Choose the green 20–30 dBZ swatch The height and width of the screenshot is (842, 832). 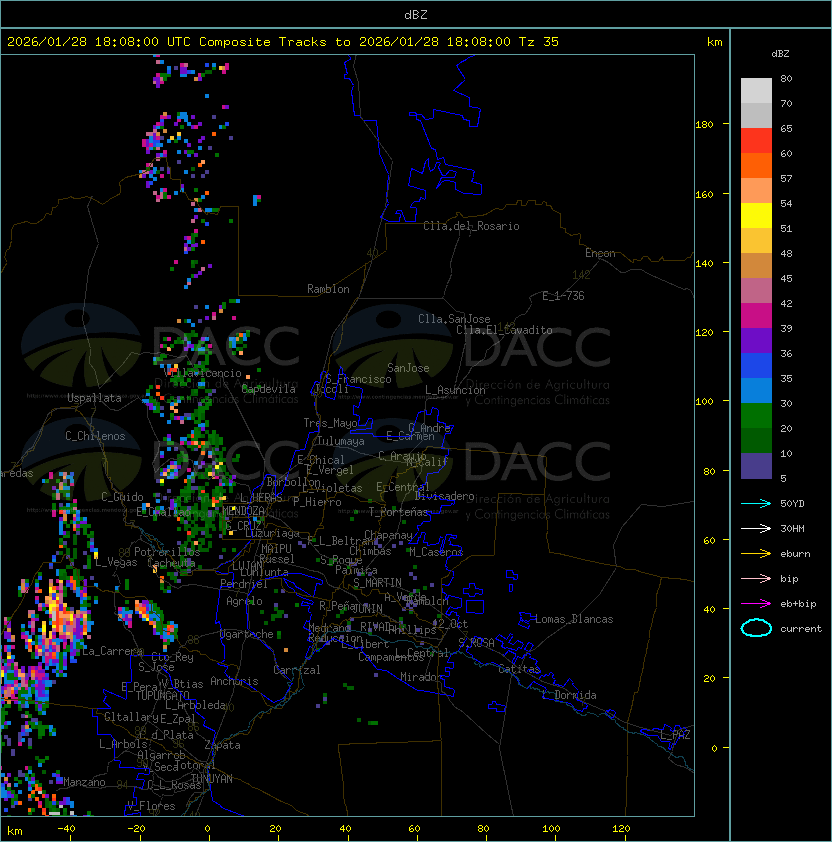click(x=756, y=416)
